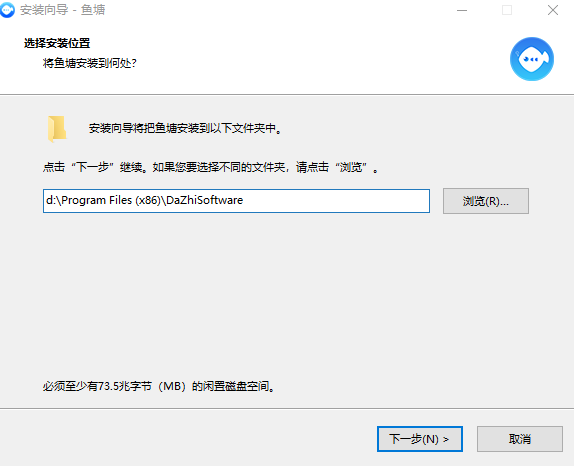Click the 73.5兆字节 disk space notice
The width and height of the screenshot is (574, 466).
point(159,386)
